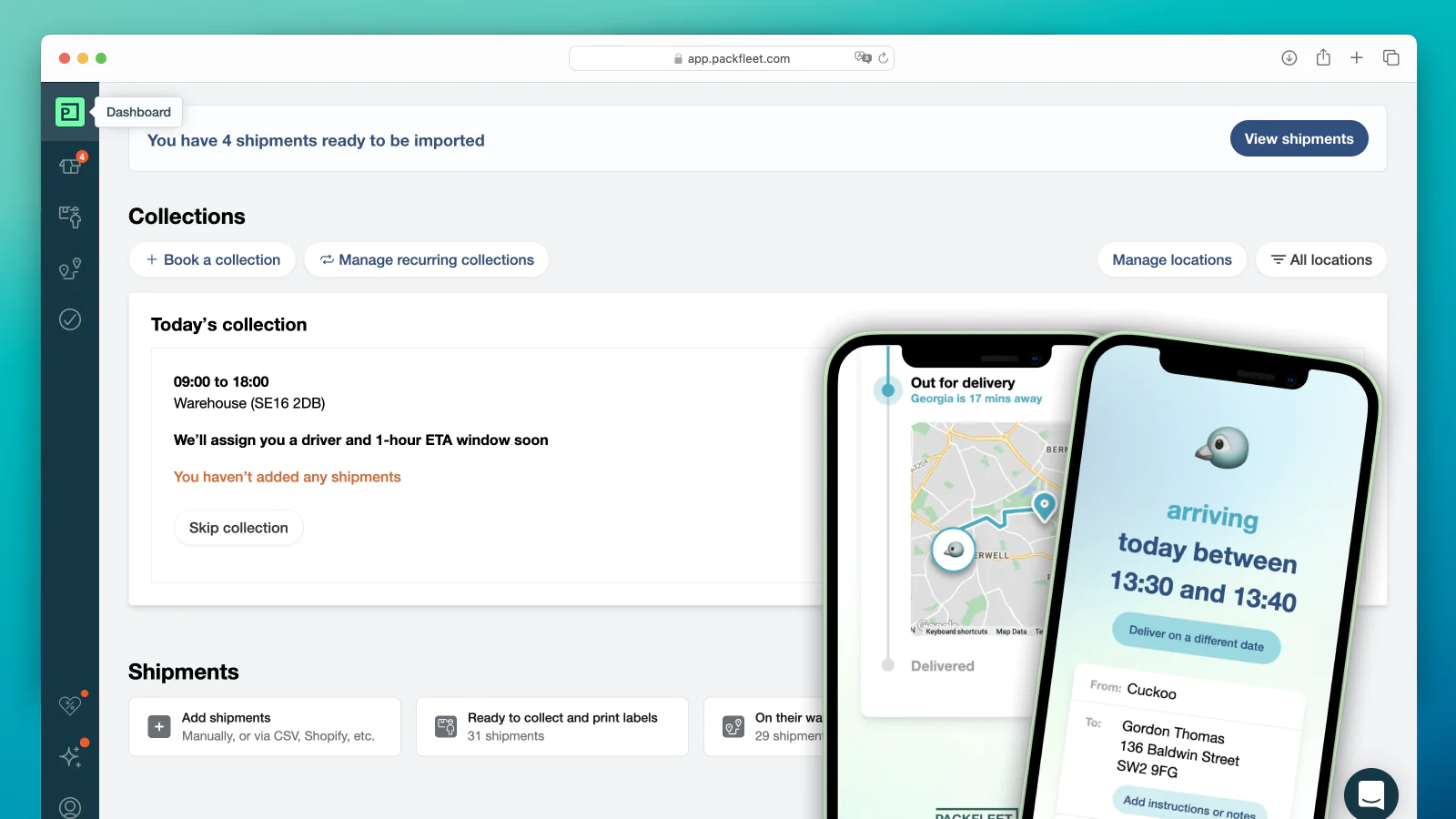Open the labels and packing sidebar icon
Screen dimensions: 1456x819
pos(70,217)
